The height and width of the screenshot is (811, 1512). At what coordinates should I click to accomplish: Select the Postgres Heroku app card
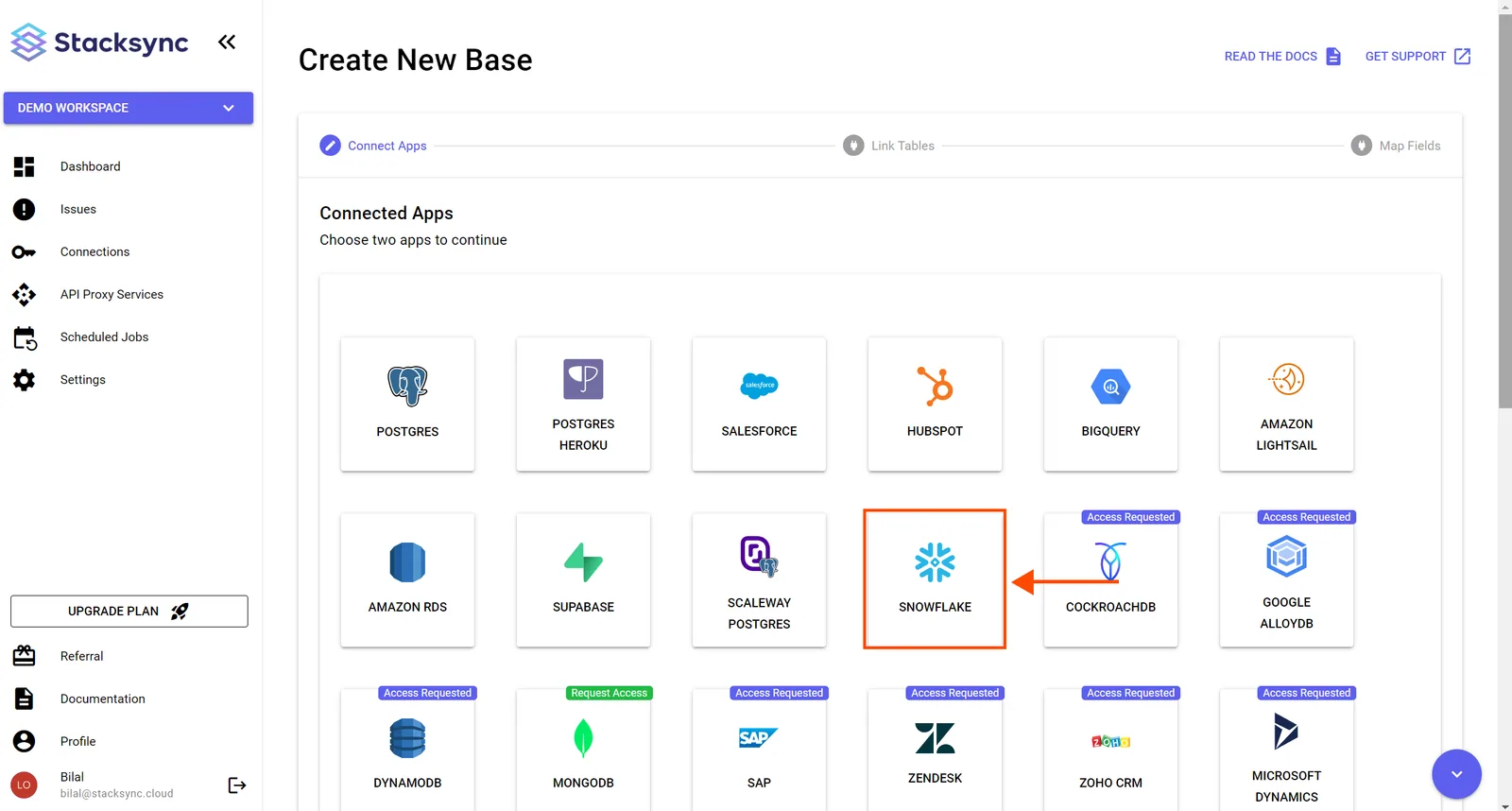tap(583, 405)
